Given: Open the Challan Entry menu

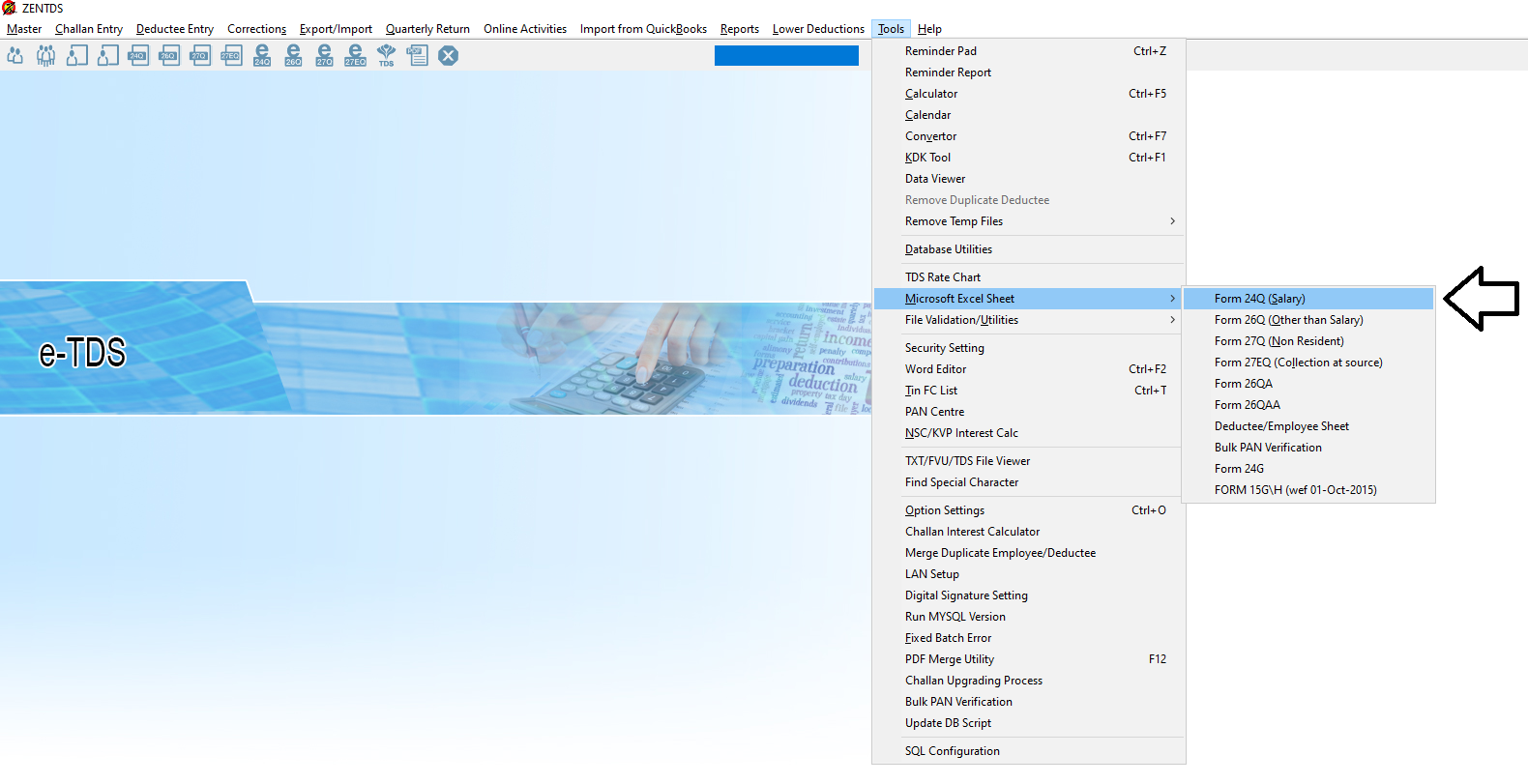Looking at the screenshot, I should [x=89, y=29].
